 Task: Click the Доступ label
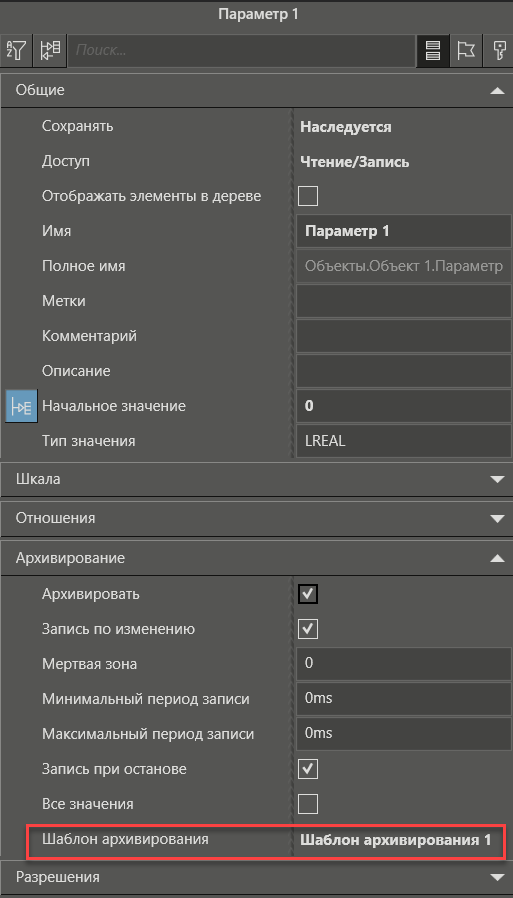point(65,162)
